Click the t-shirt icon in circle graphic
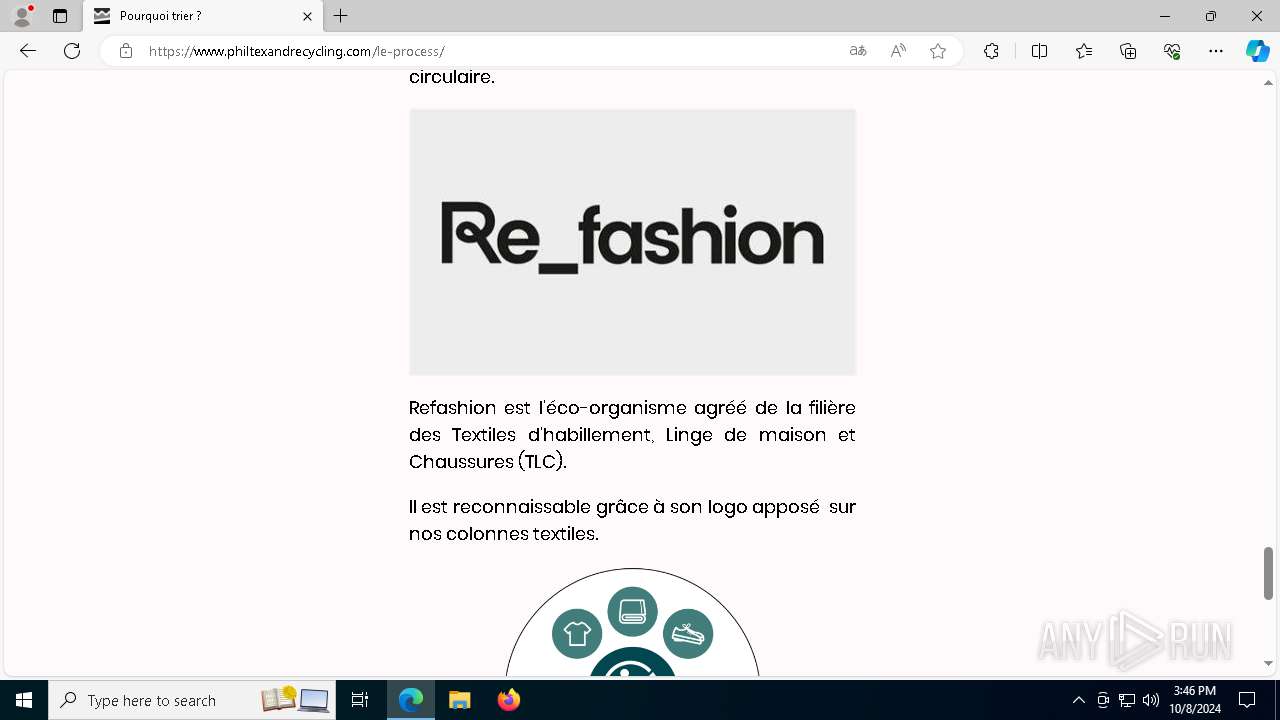Image resolution: width=1280 pixels, height=720 pixels. click(577, 634)
